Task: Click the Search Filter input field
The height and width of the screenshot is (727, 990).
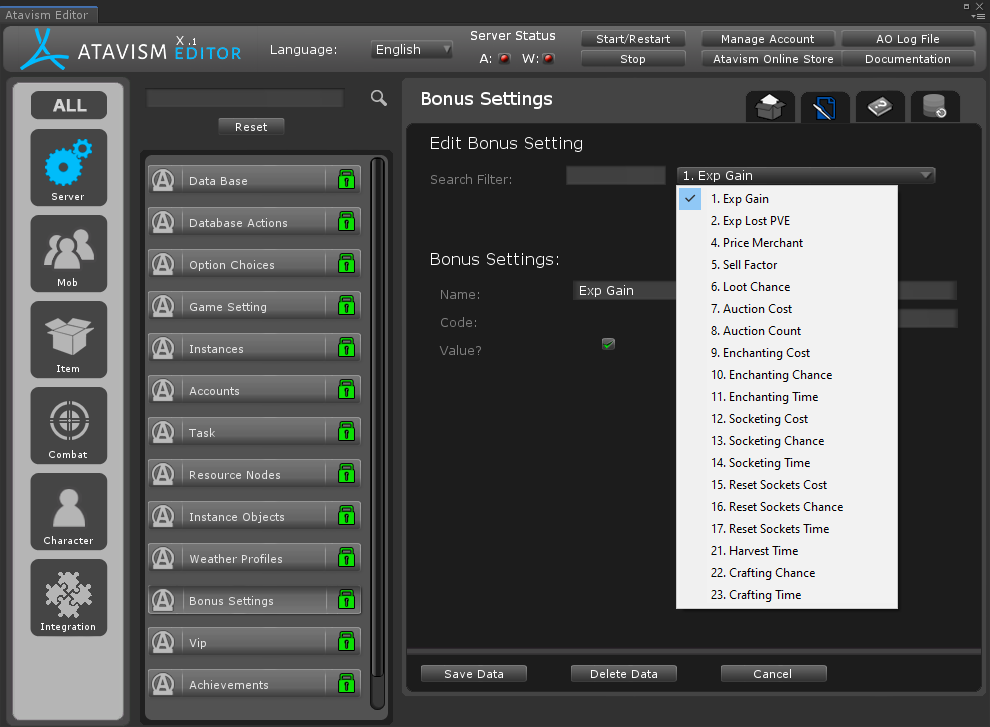Action: click(615, 176)
